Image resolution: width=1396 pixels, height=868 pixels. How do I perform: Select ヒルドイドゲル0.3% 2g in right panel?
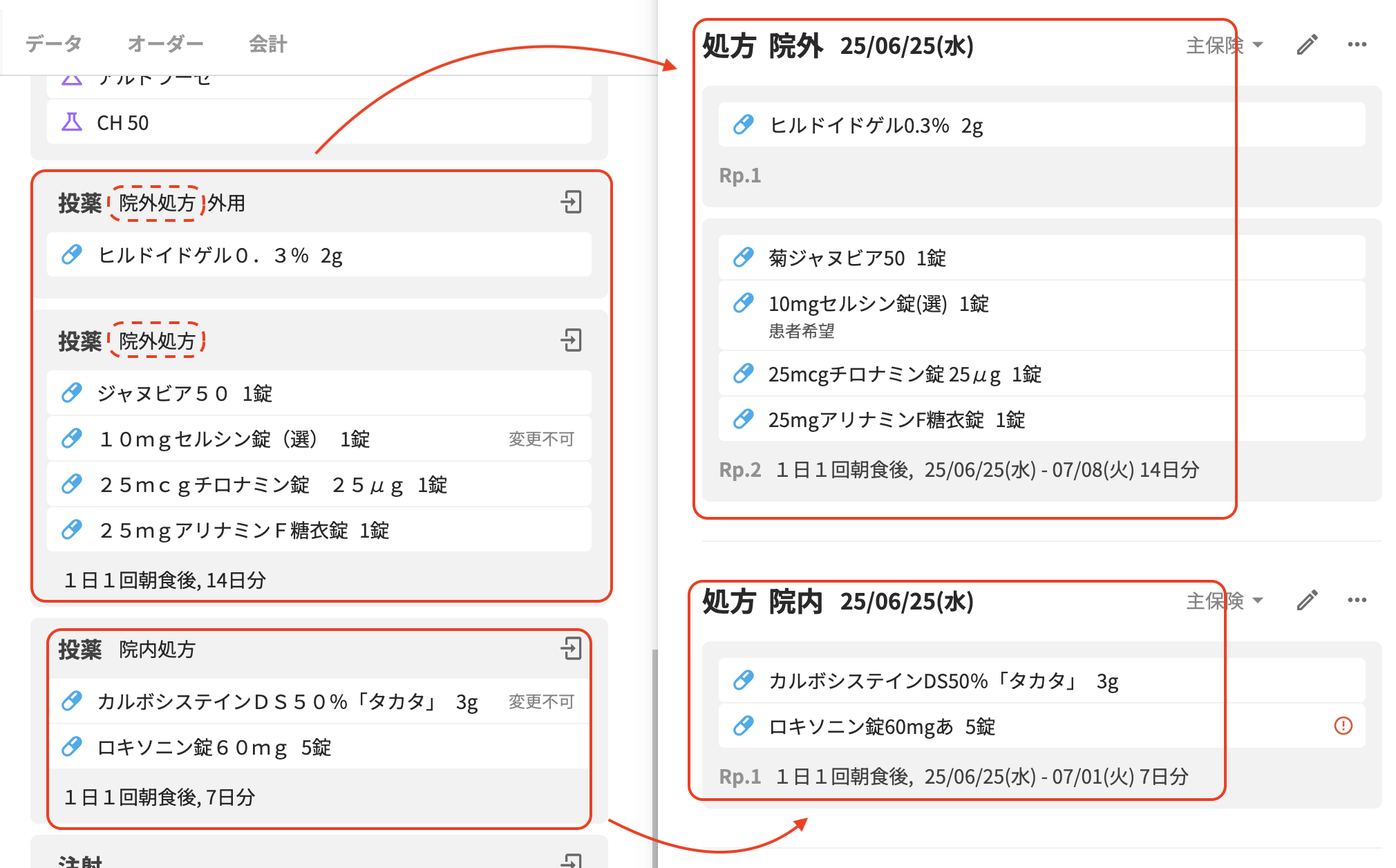coord(876,125)
